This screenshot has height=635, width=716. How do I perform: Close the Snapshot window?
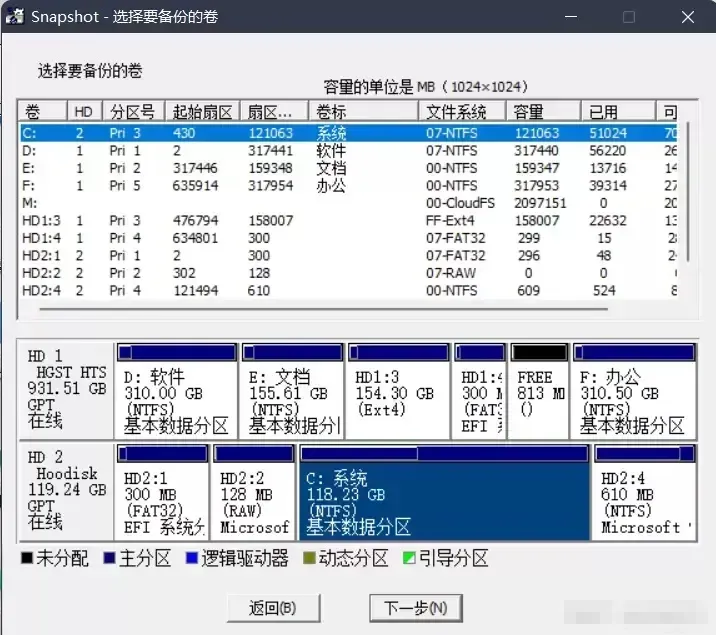[x=688, y=17]
